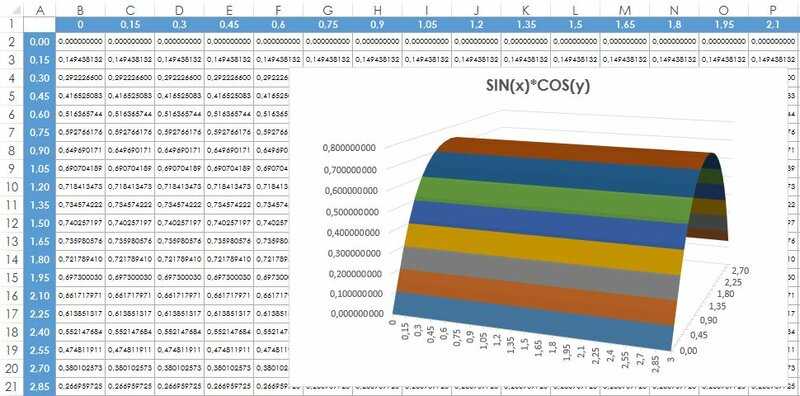Select cell A4 showing 0.30
800x396 pixels.
pyautogui.click(x=40, y=78)
